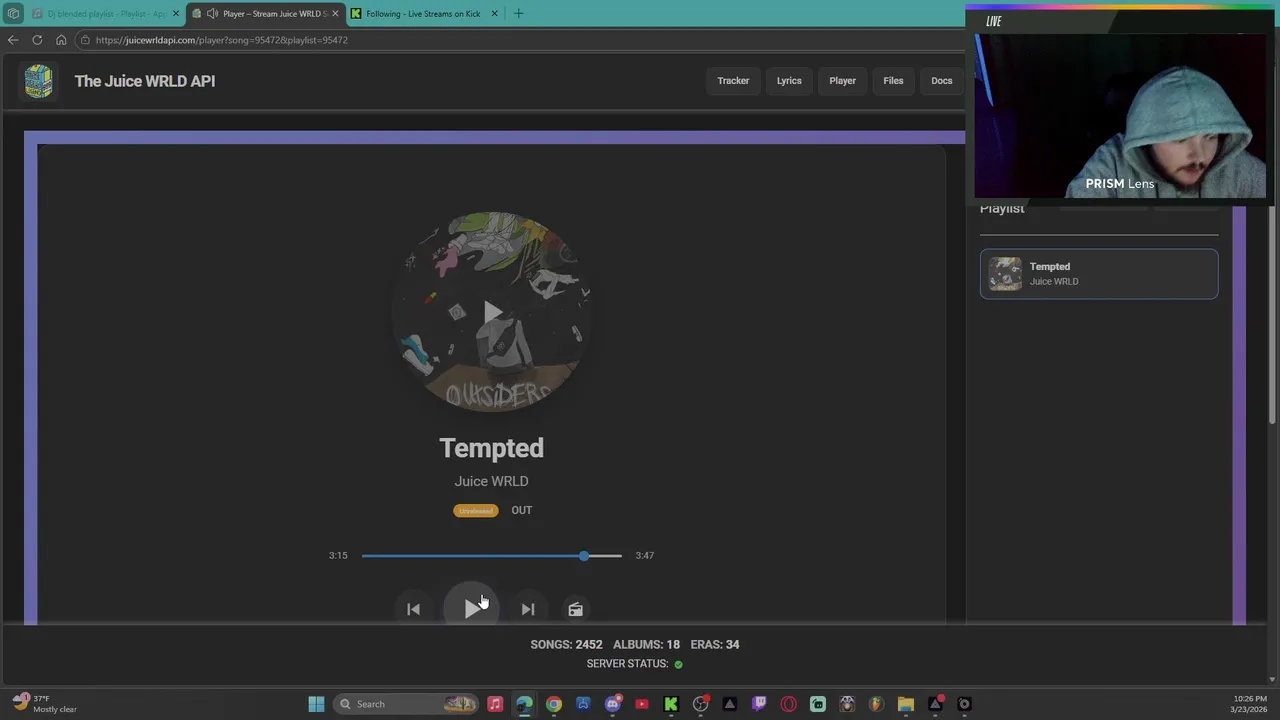Open the Files page
The width and height of the screenshot is (1280, 720).
[893, 81]
